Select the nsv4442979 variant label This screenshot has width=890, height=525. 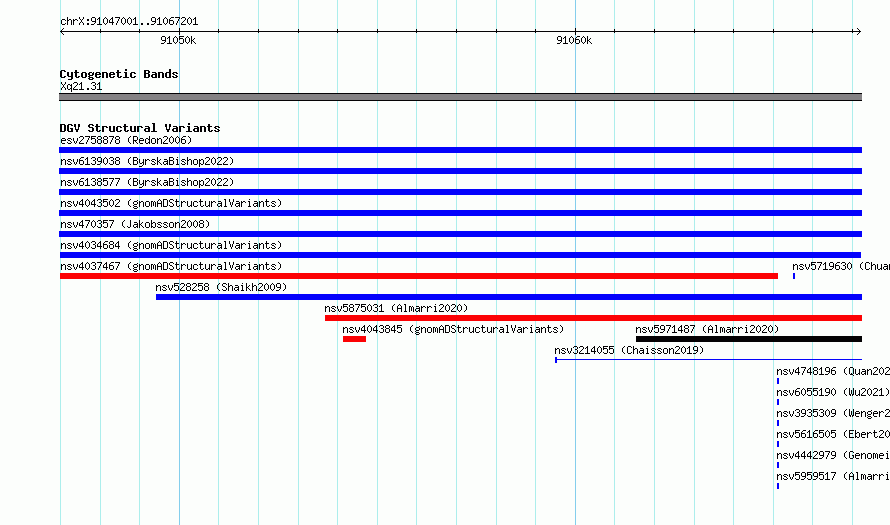coord(833,455)
